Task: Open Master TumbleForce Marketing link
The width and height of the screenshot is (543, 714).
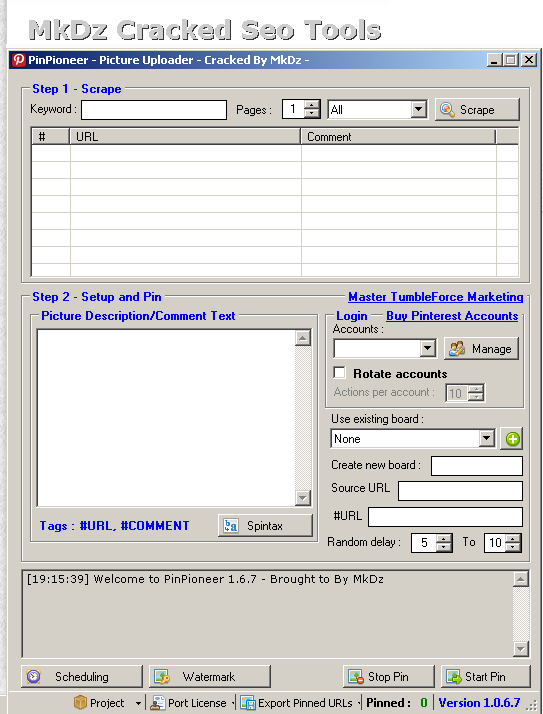Action: click(x=435, y=297)
